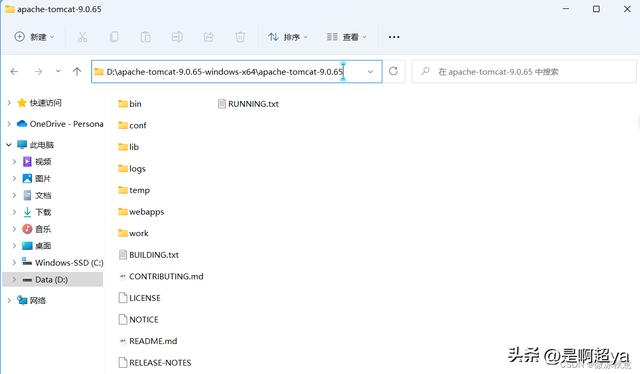The image size is (640, 374).
Task: Minimize the apache-tomcat-9.0.65 window
Action: tap(566, 9)
